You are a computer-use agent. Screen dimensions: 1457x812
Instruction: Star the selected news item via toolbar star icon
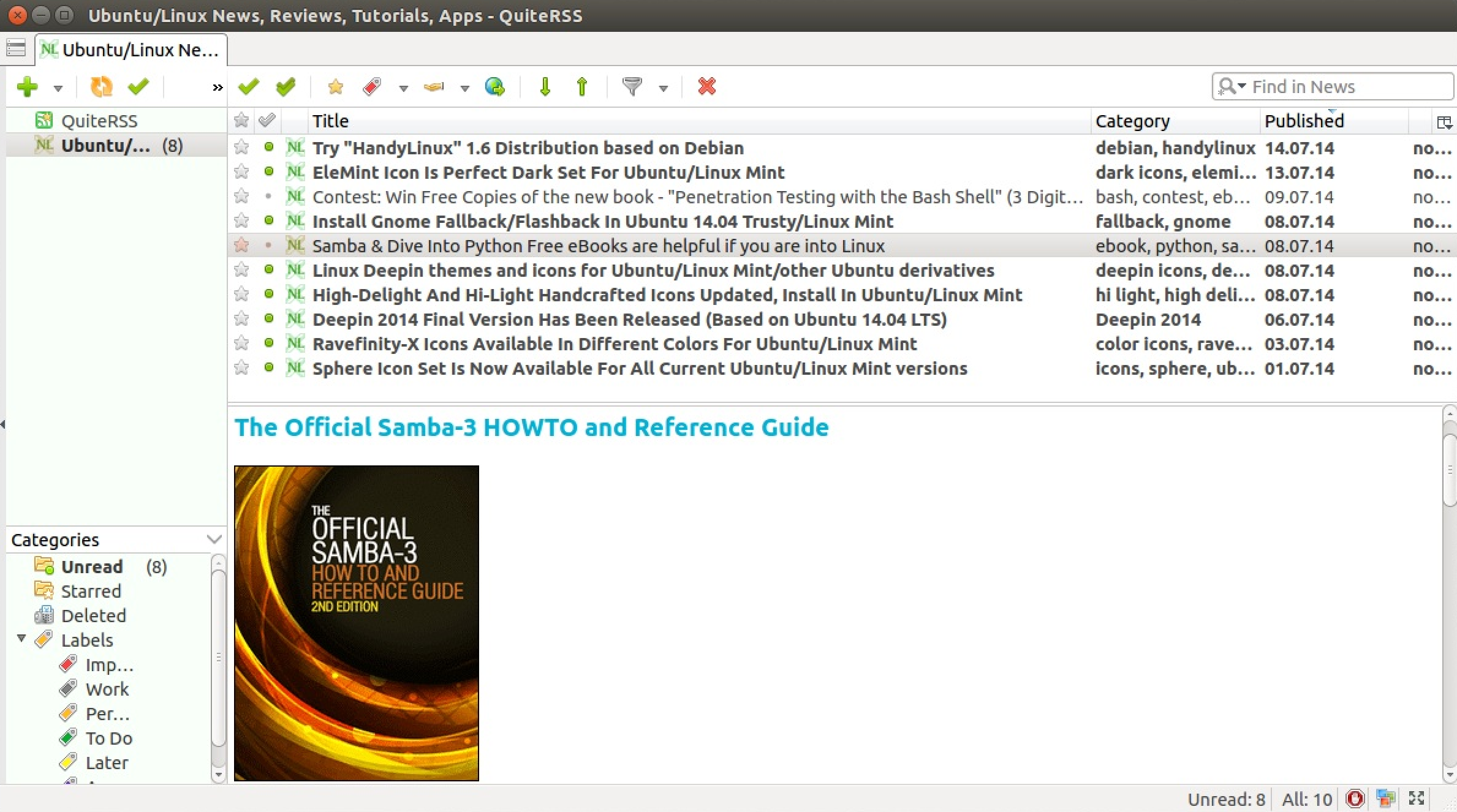coord(335,87)
